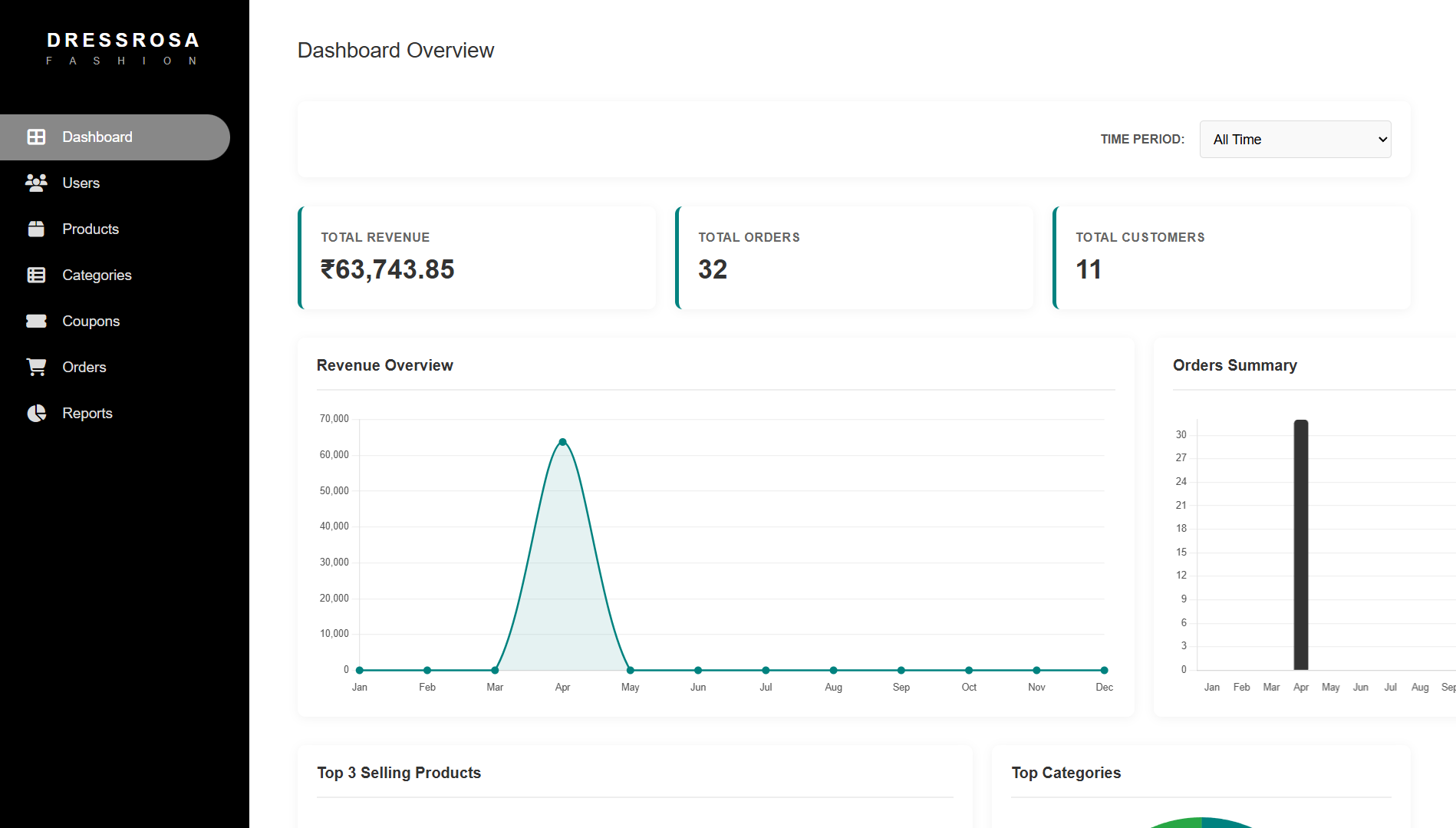Go to the Coupons page

tap(91, 321)
